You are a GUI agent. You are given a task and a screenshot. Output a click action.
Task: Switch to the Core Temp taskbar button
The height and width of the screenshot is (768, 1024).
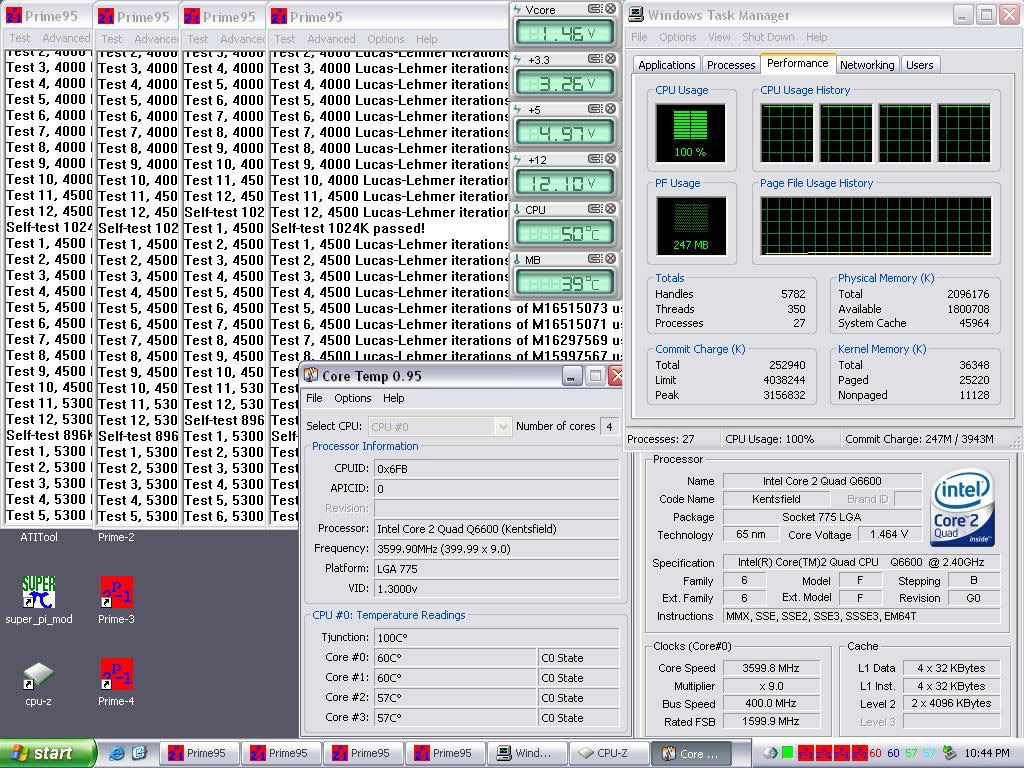click(x=691, y=753)
